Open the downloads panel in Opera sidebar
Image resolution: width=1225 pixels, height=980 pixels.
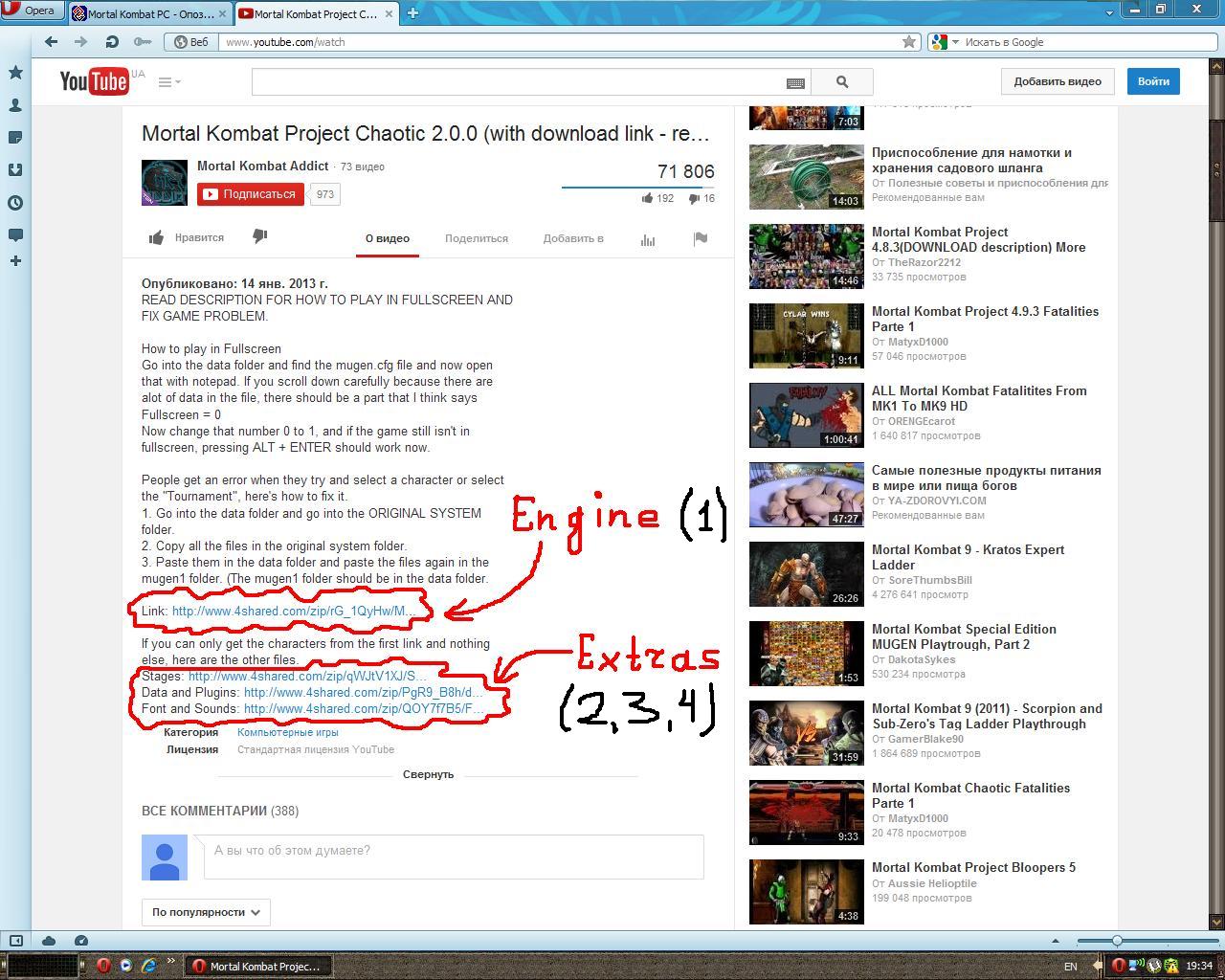click(15, 170)
